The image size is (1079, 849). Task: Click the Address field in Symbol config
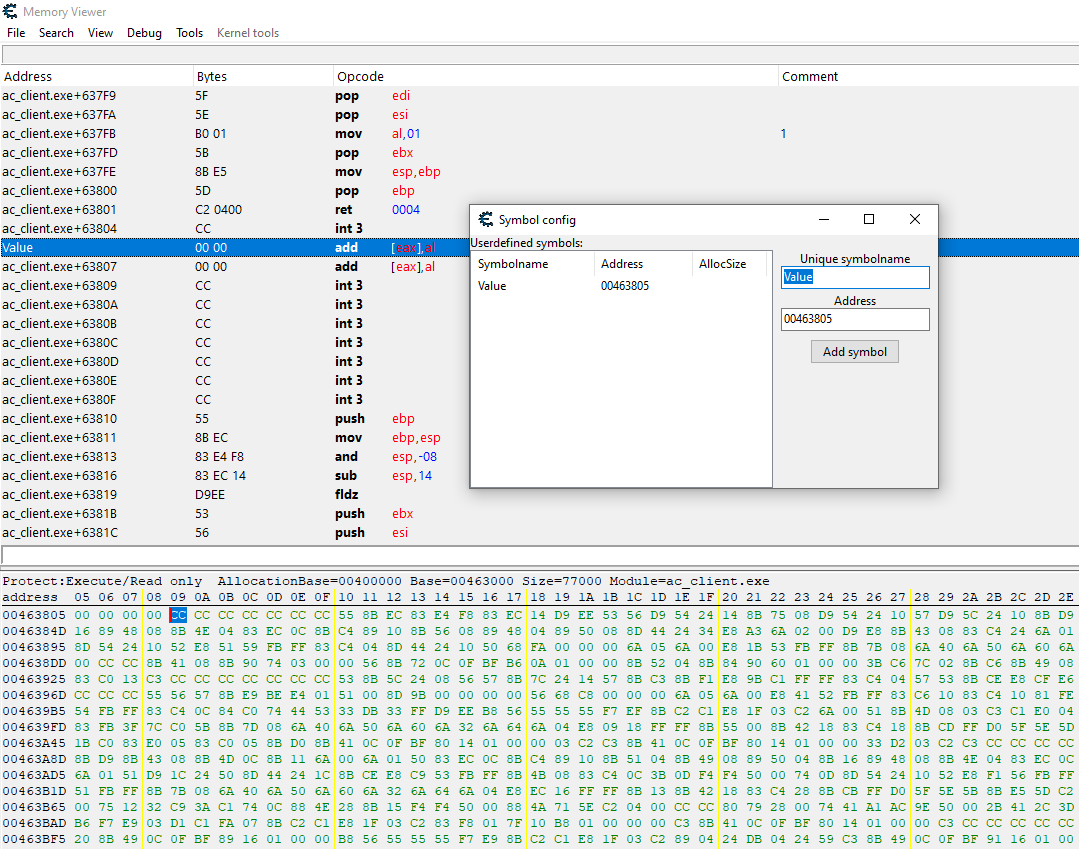(x=855, y=319)
